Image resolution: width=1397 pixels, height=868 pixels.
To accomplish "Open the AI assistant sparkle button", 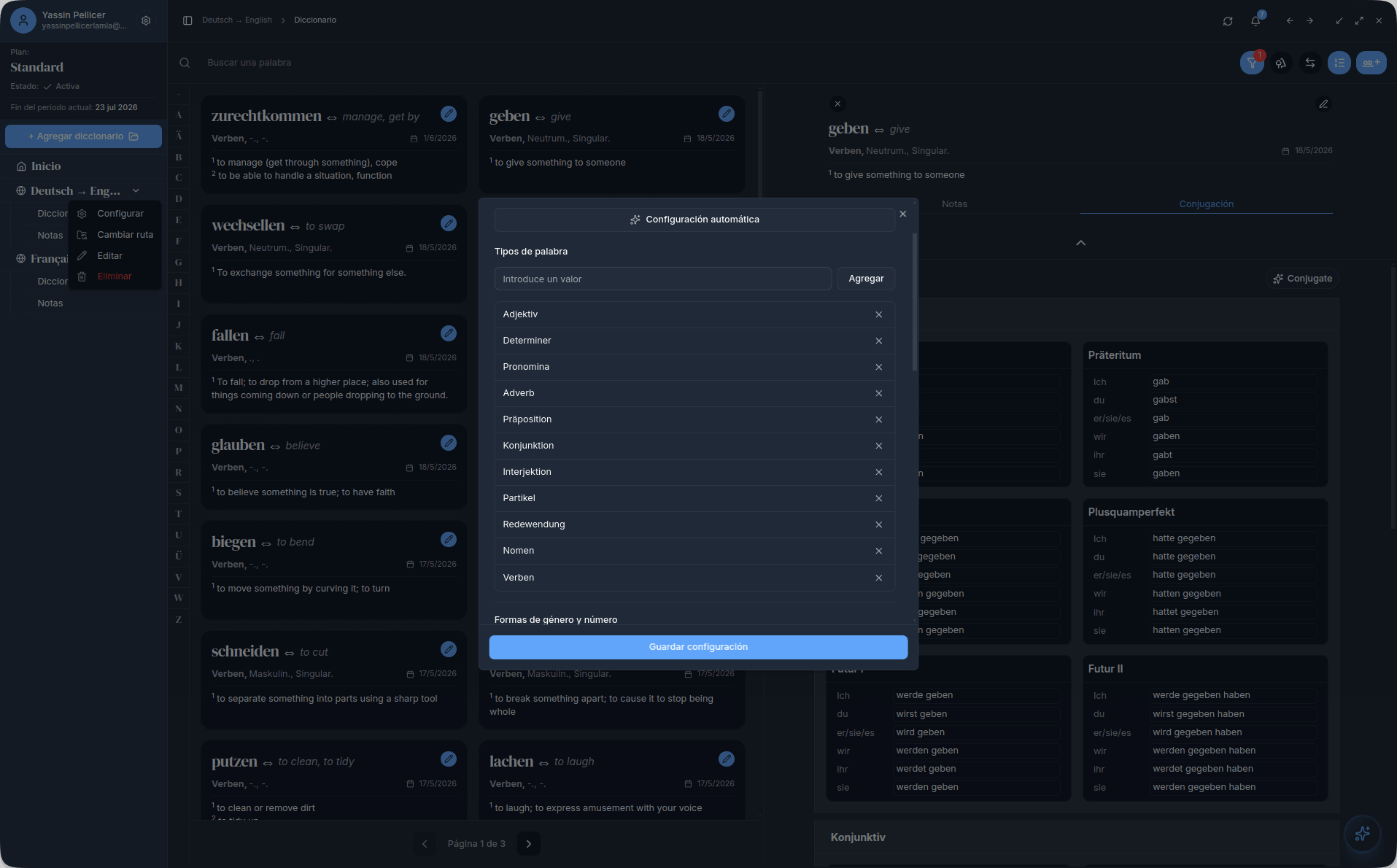I will click(1362, 834).
